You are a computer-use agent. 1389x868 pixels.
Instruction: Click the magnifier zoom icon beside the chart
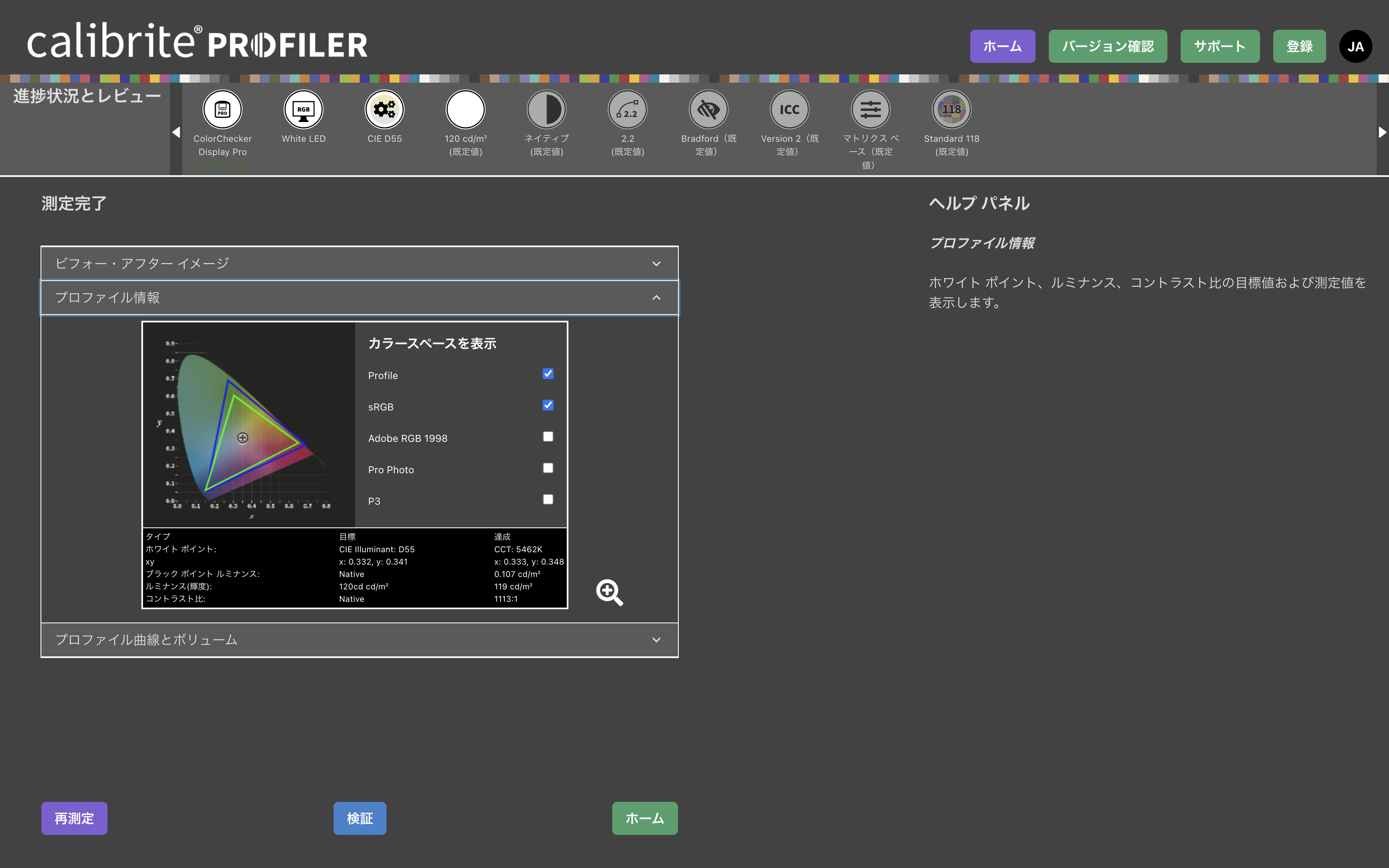(609, 592)
